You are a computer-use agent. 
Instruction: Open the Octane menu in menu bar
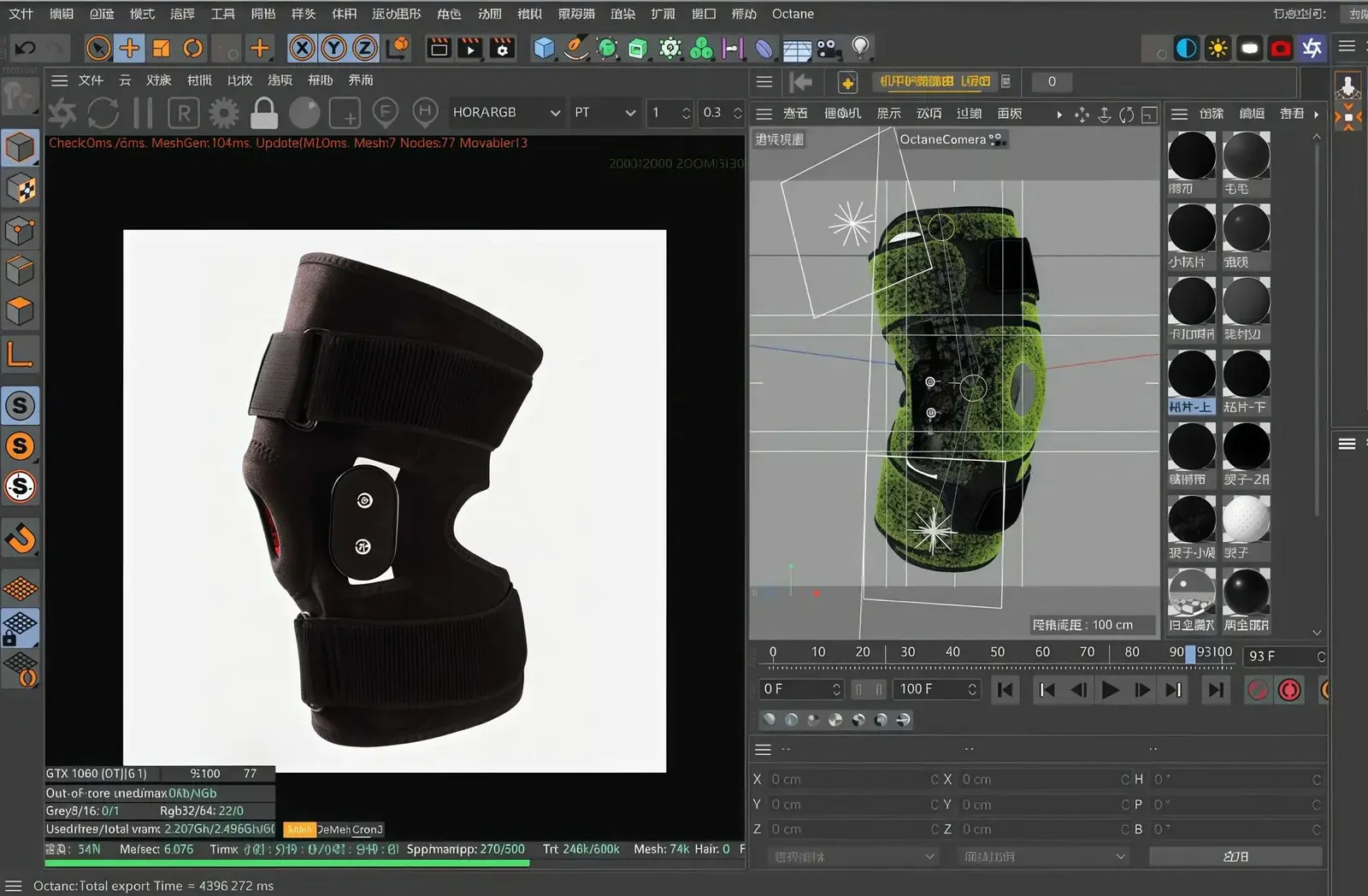point(793,14)
